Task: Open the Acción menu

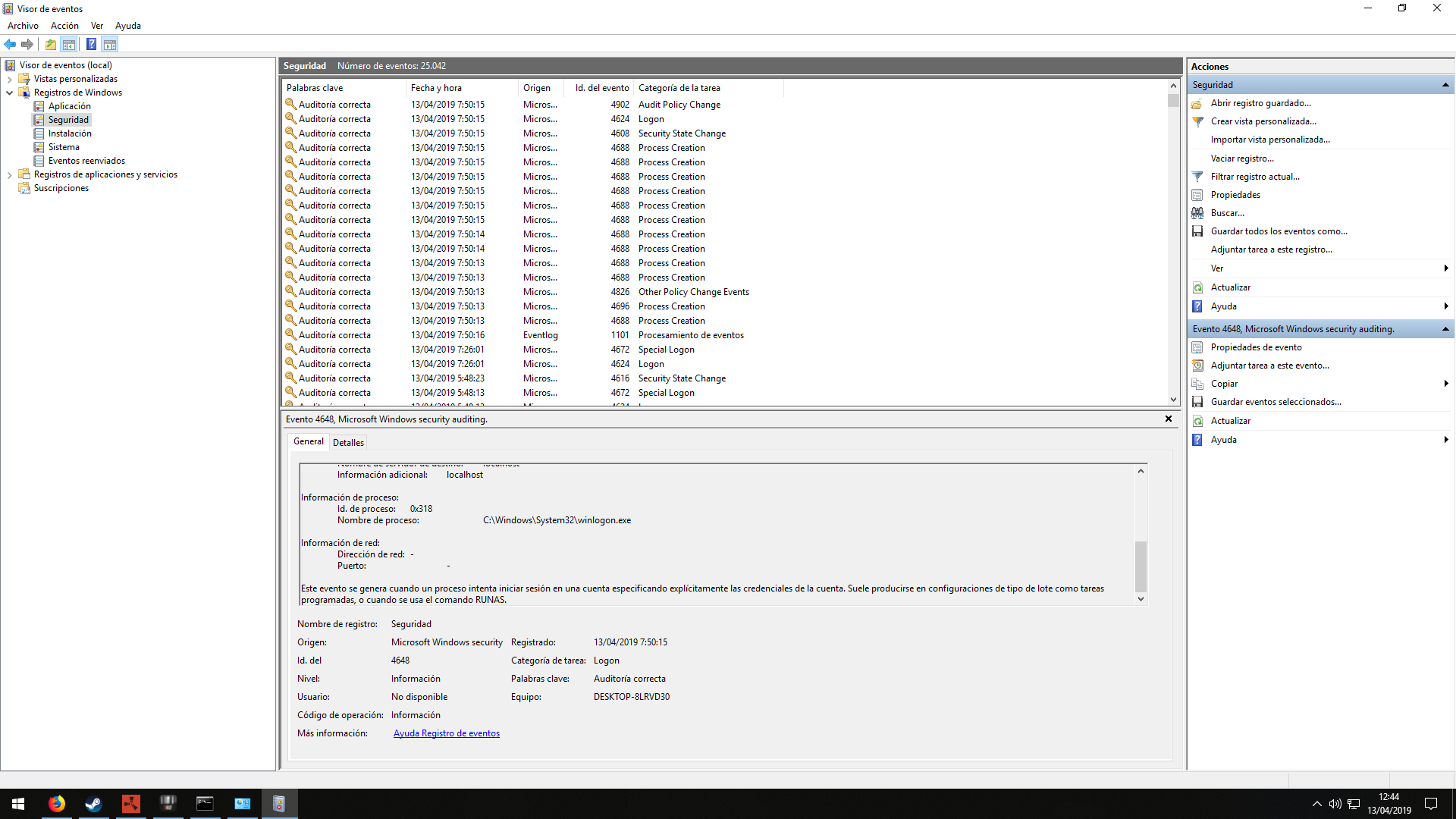Action: 64,25
